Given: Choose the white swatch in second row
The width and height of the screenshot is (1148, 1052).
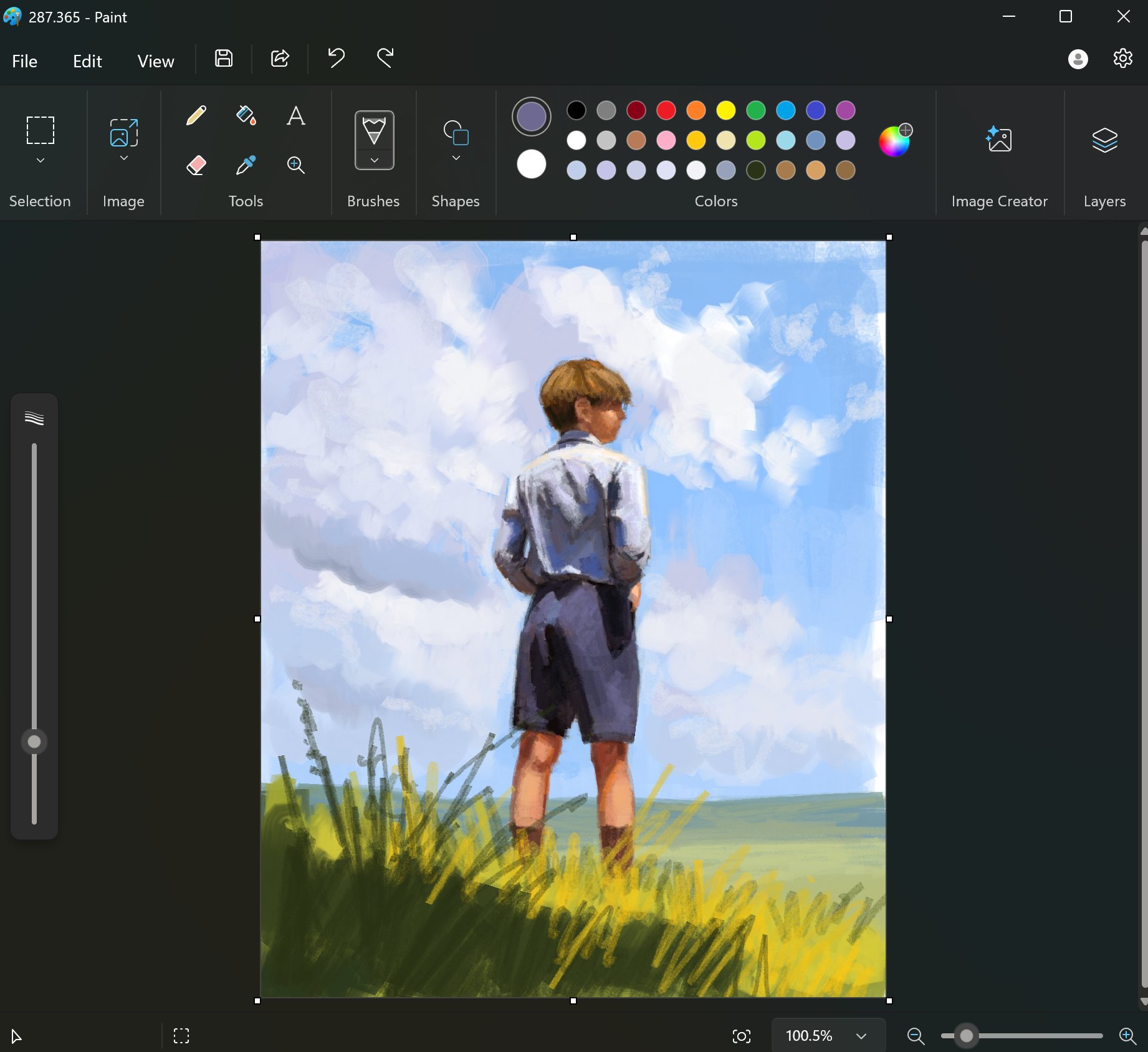Looking at the screenshot, I should point(576,140).
